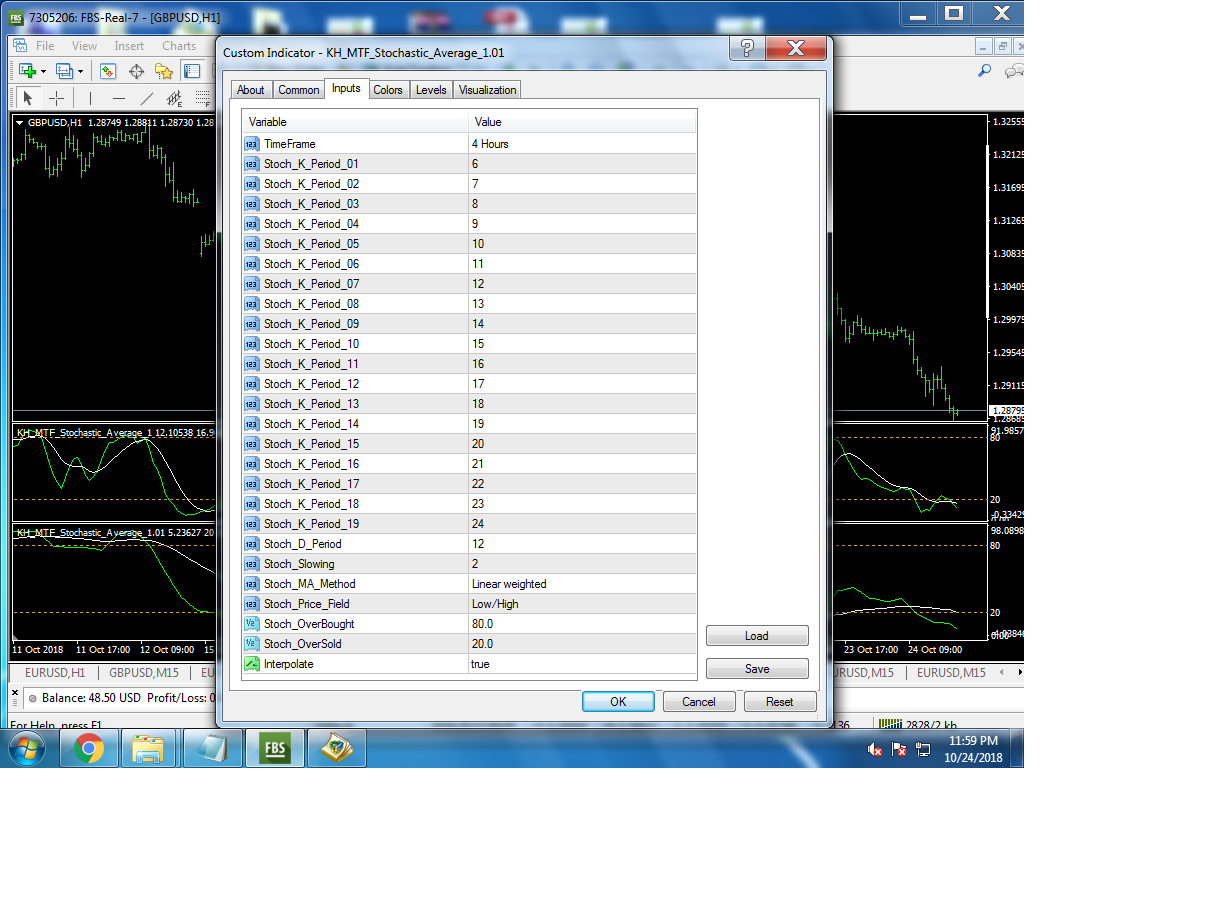Toggle the Market Watch toolbar icon
The width and height of the screenshot is (1228, 920).
pyautogui.click(x=108, y=71)
